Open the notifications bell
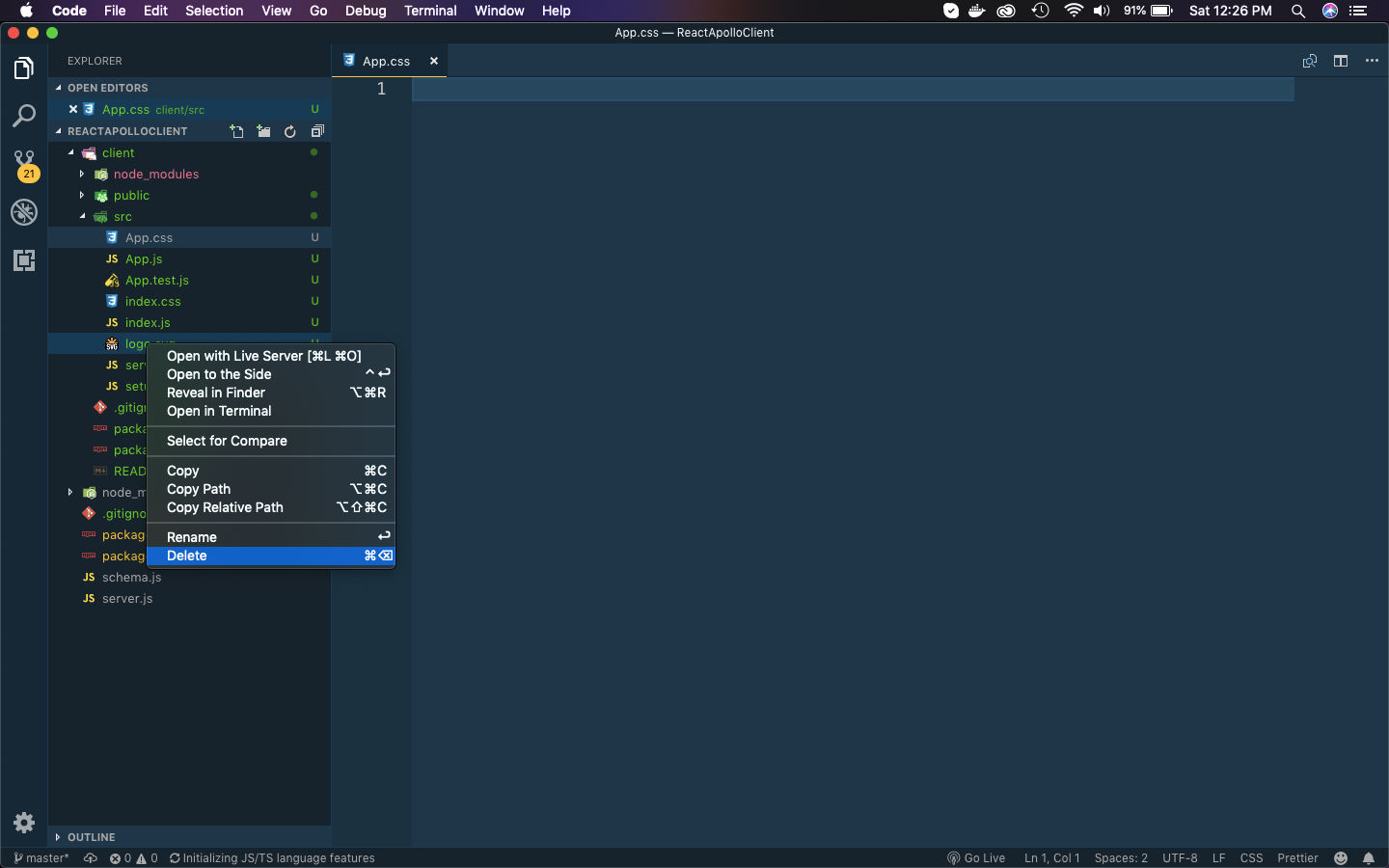 [1369, 857]
